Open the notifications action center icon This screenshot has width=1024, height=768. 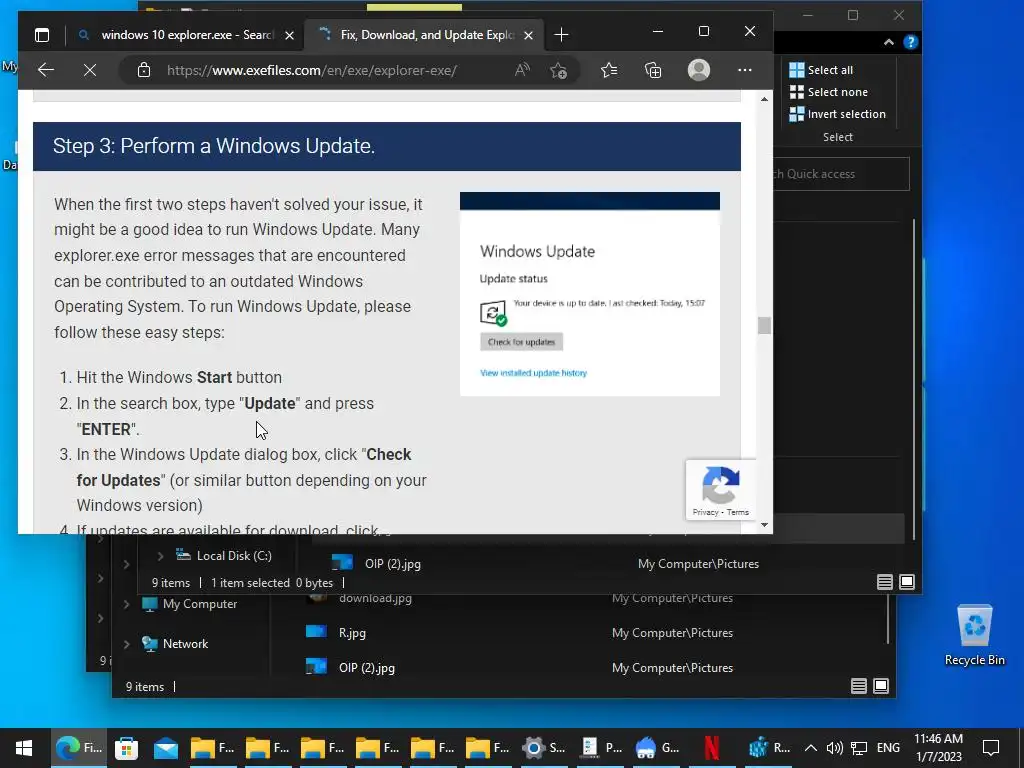991,748
